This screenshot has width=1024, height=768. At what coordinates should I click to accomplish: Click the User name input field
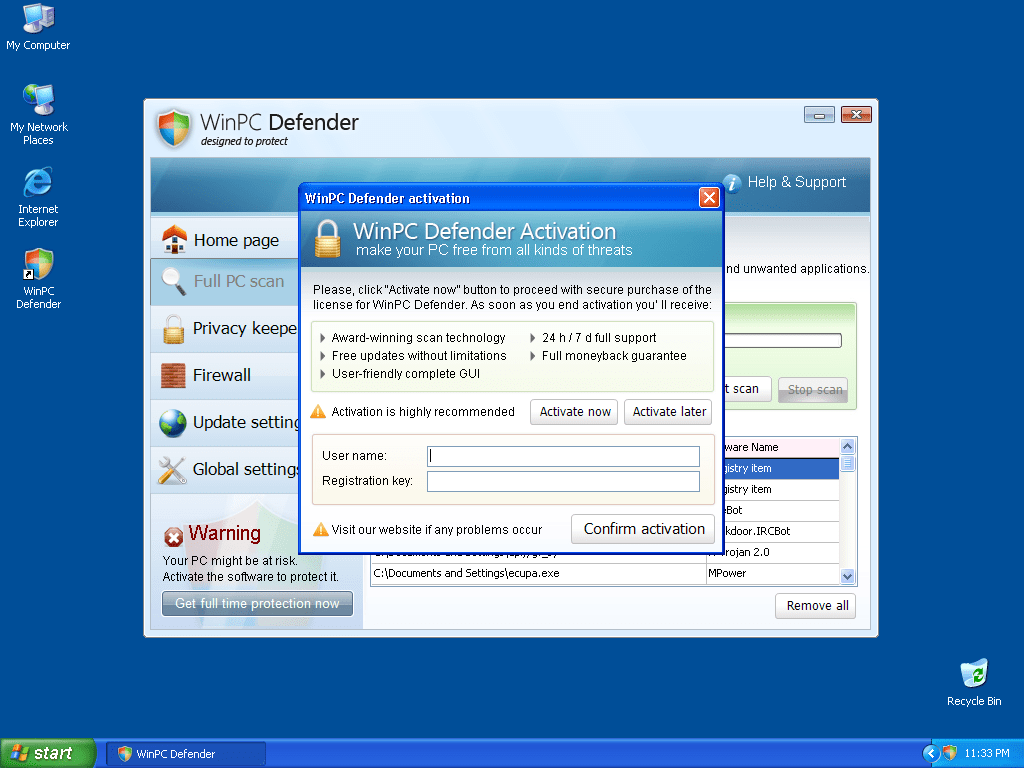[x=563, y=456]
